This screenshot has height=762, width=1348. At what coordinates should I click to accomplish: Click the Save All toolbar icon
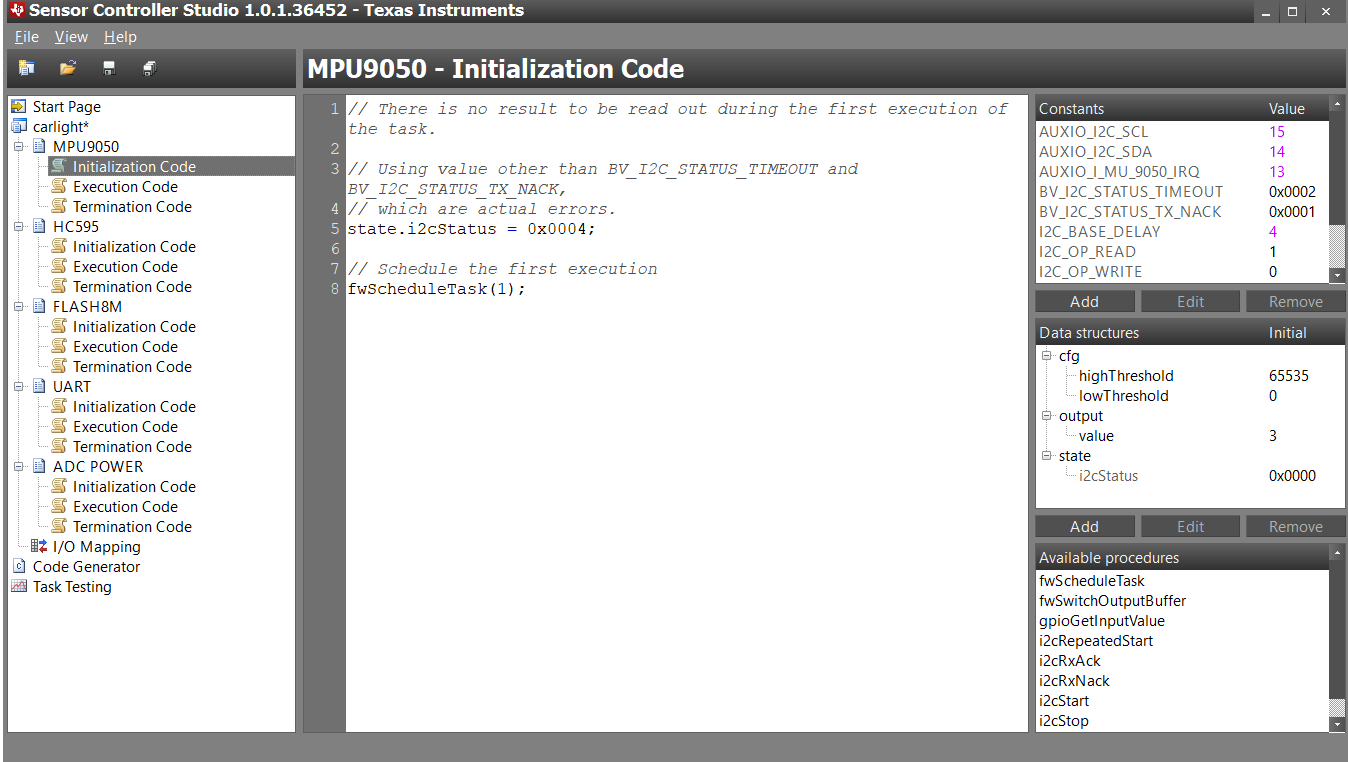click(149, 68)
